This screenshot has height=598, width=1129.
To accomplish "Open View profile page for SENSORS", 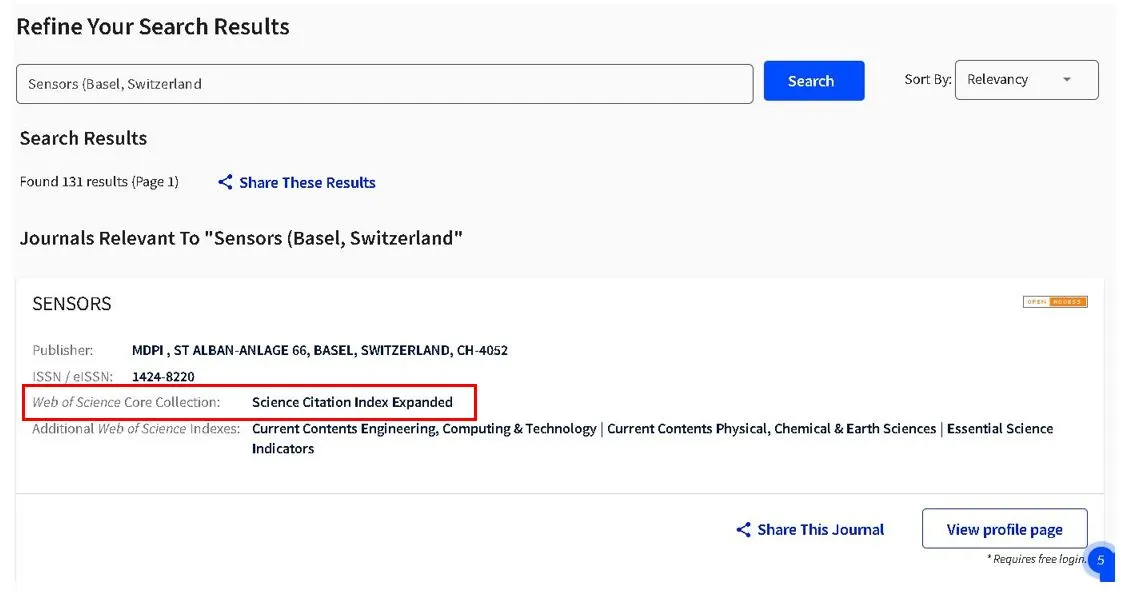I will click(1004, 529).
